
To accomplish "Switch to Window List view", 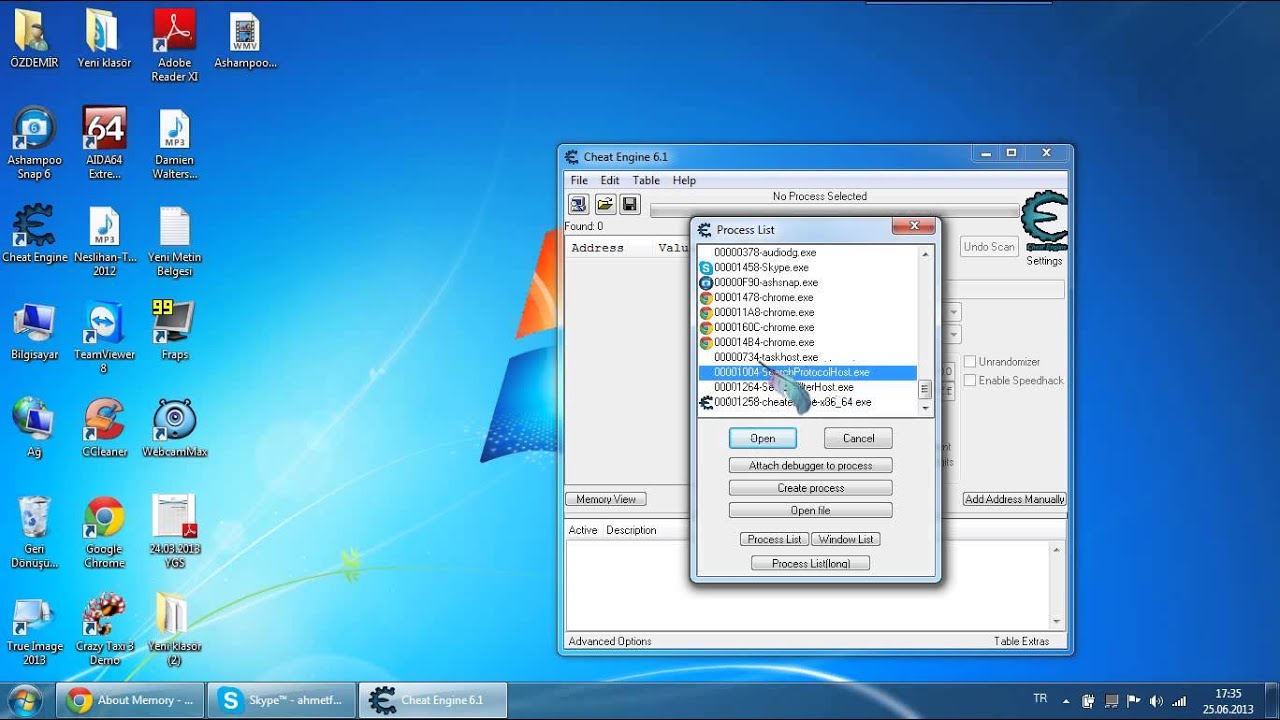I will coord(846,539).
